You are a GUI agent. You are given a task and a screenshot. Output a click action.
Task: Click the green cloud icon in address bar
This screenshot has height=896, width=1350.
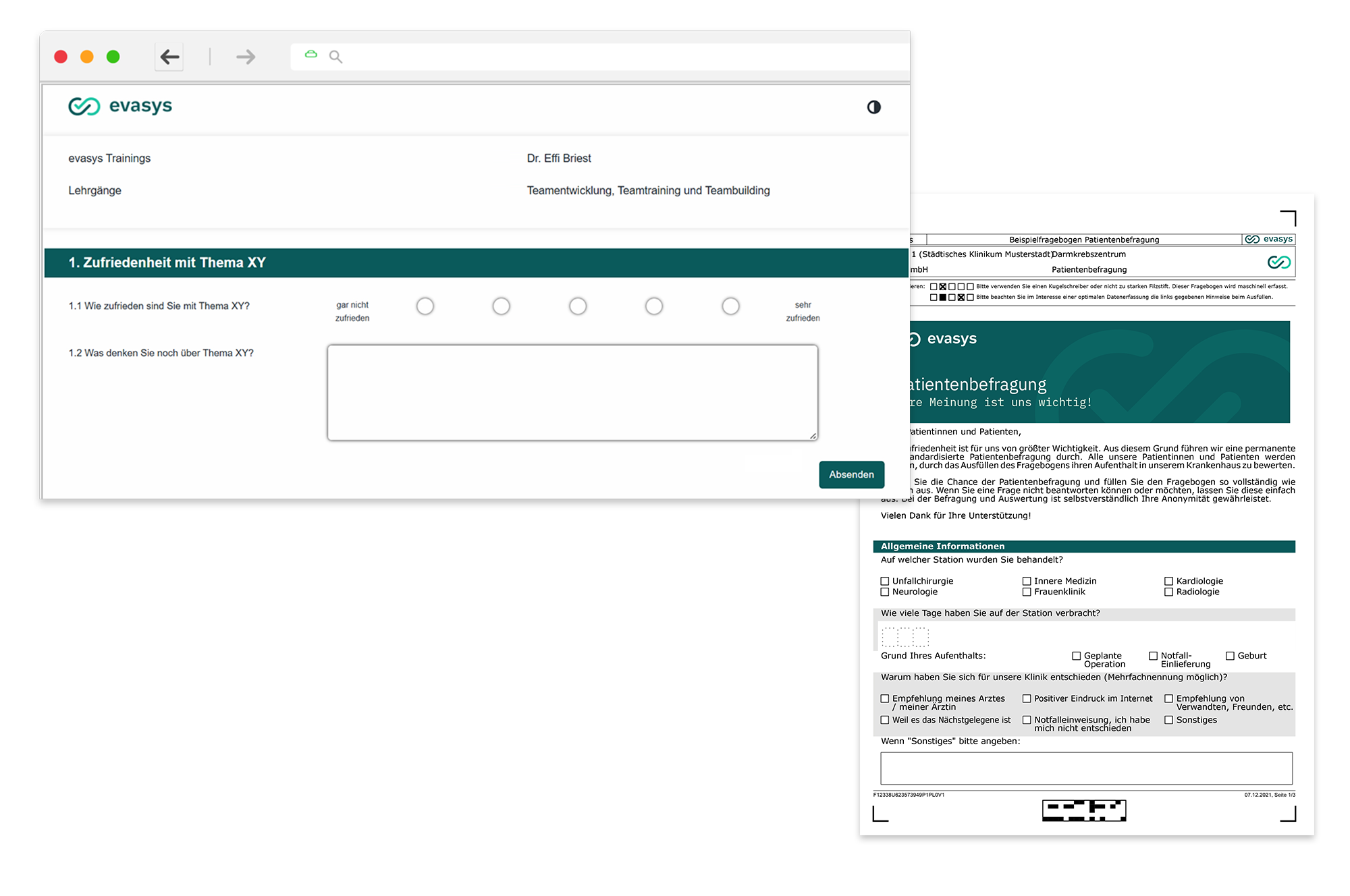310,55
